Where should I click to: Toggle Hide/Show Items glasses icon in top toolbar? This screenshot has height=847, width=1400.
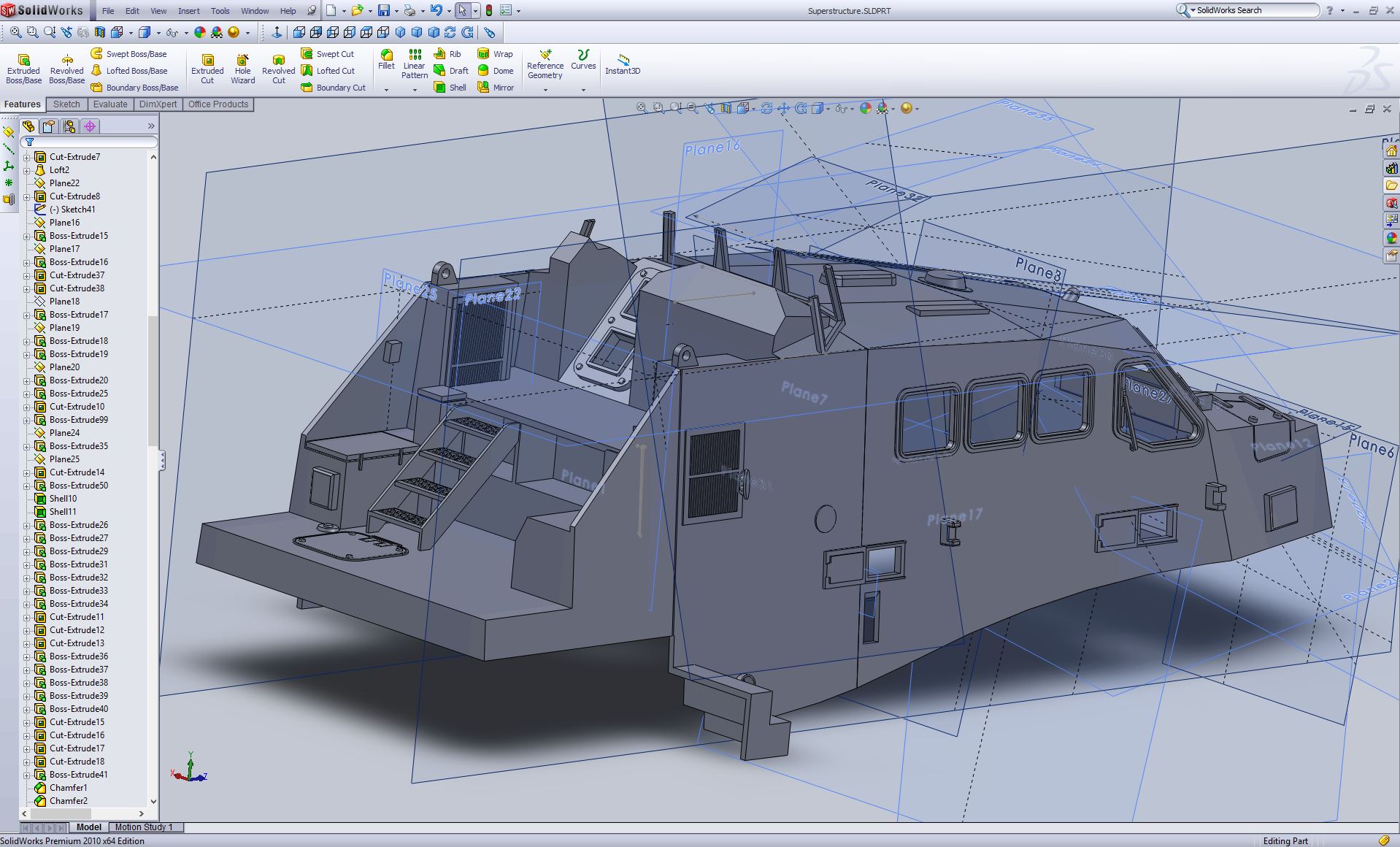point(172,32)
